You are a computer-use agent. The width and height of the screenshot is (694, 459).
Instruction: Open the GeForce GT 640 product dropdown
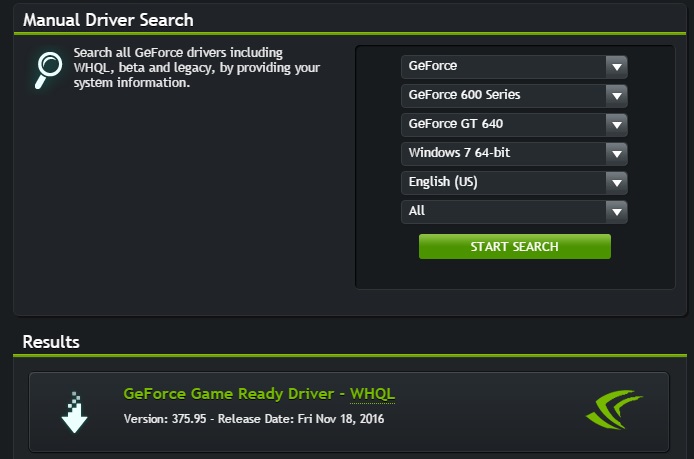(514, 124)
